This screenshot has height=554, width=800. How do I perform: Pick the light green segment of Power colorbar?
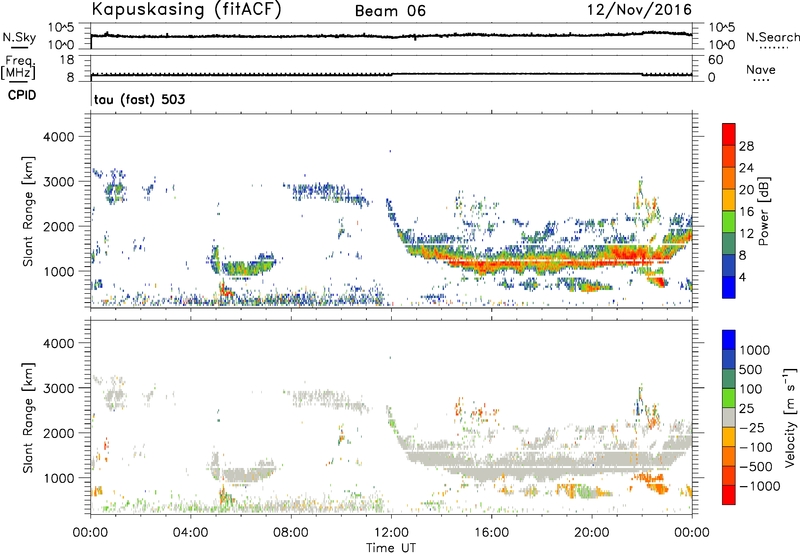click(x=729, y=222)
